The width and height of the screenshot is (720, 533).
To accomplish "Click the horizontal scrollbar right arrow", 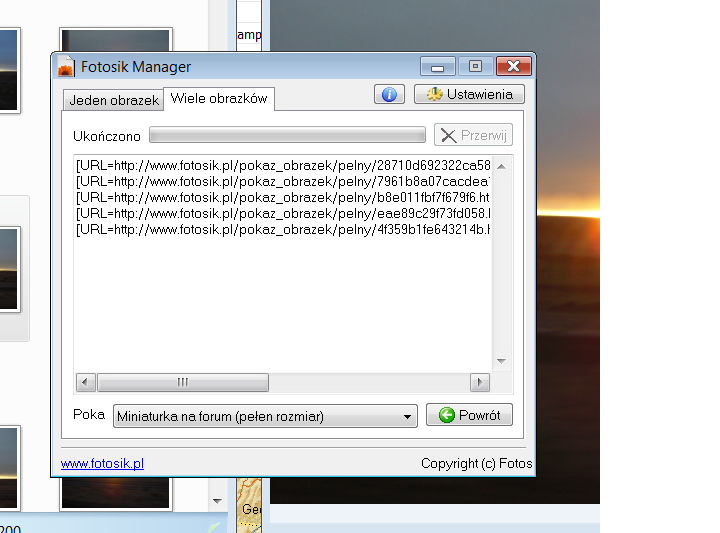I will (480, 382).
